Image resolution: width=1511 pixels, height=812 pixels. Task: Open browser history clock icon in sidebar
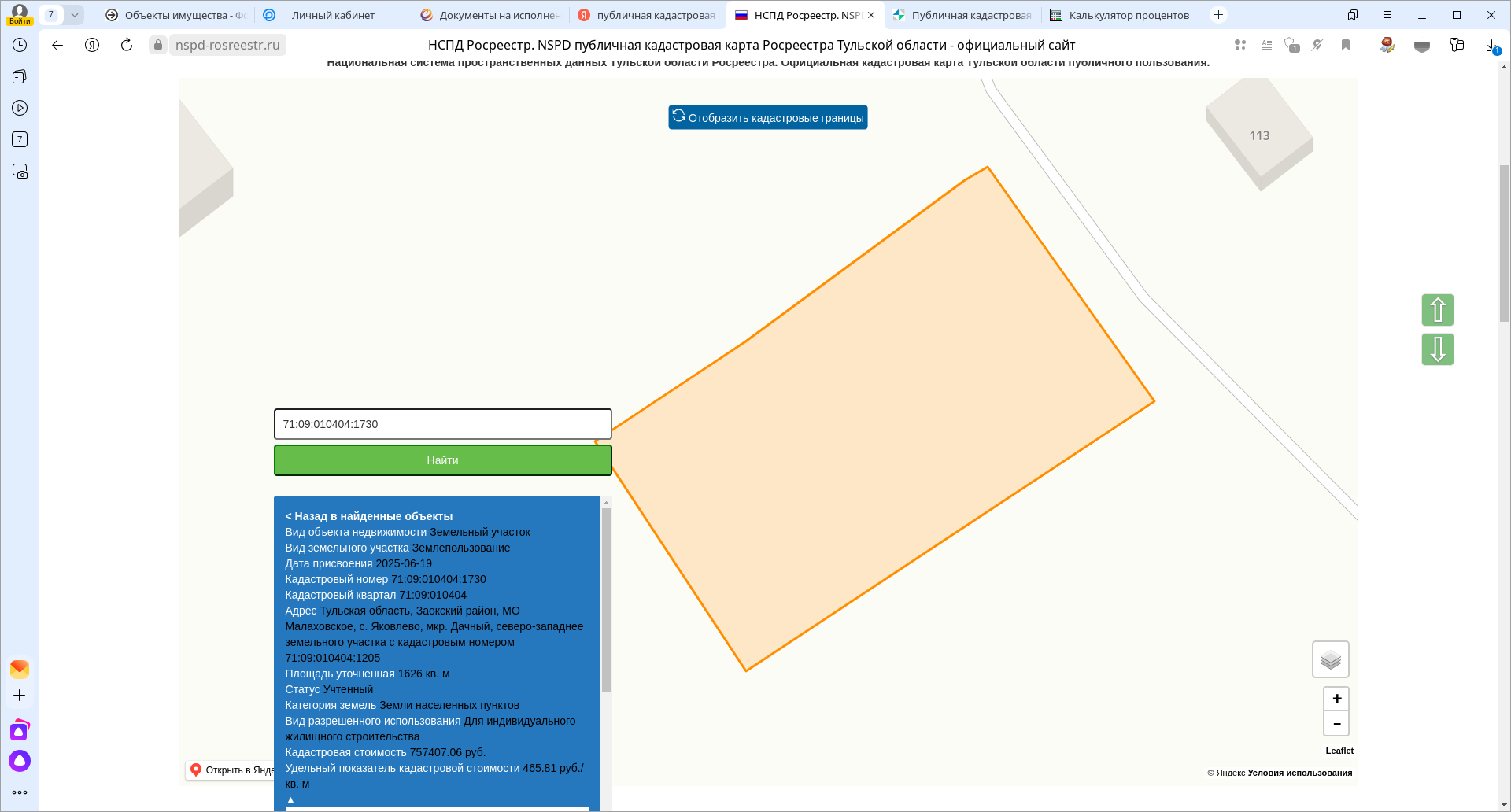[x=20, y=45]
